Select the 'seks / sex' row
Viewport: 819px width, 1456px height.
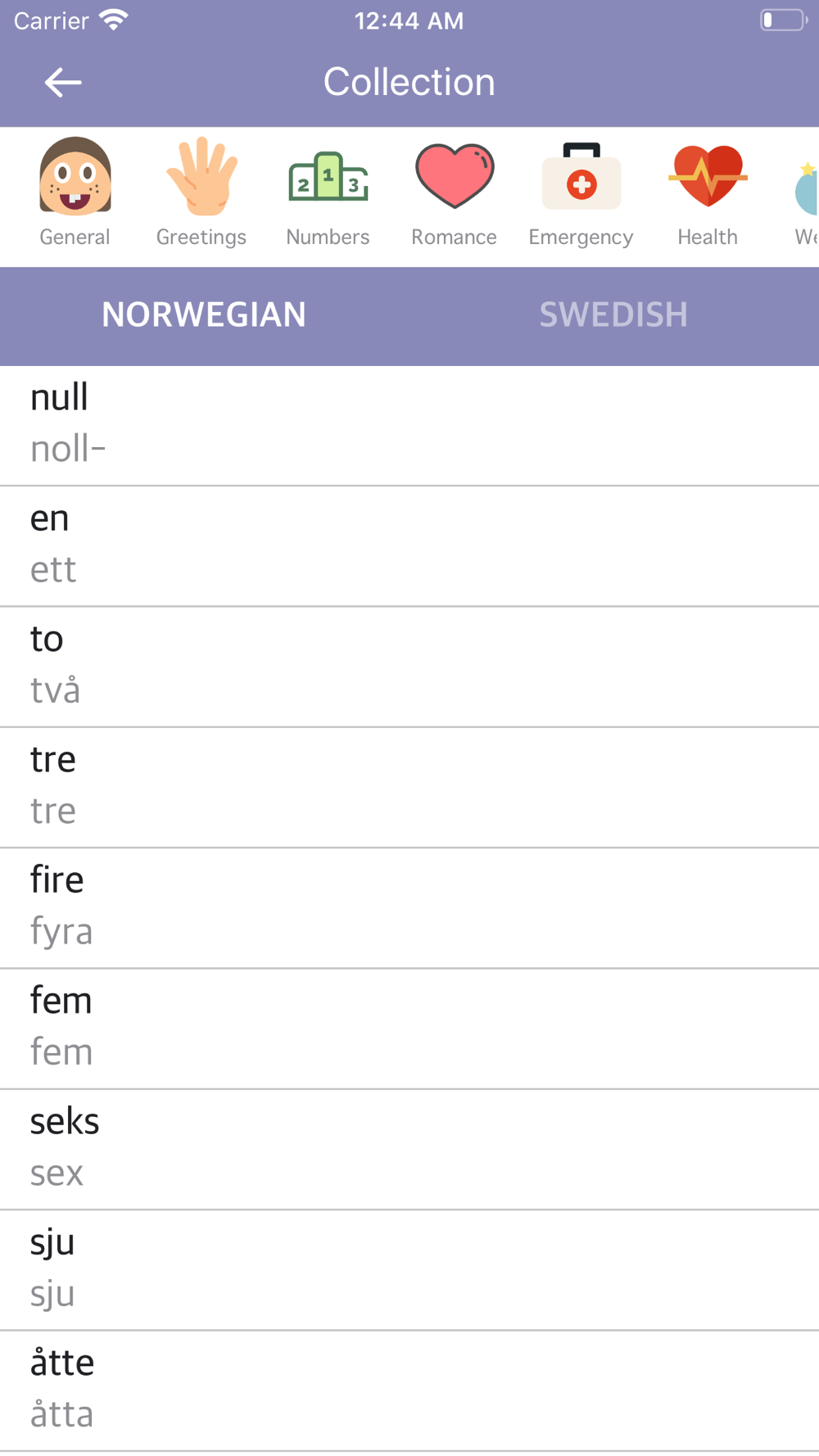point(409,1149)
